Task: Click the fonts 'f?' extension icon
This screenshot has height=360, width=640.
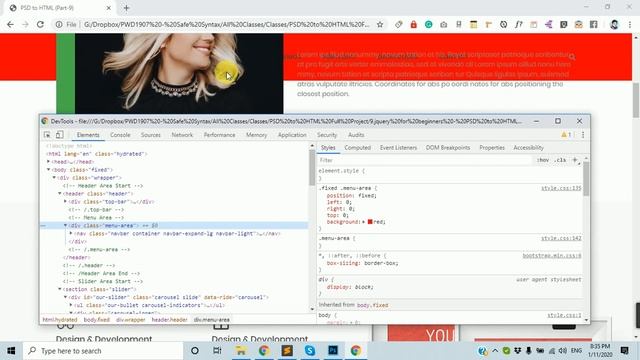Action: 518,24
